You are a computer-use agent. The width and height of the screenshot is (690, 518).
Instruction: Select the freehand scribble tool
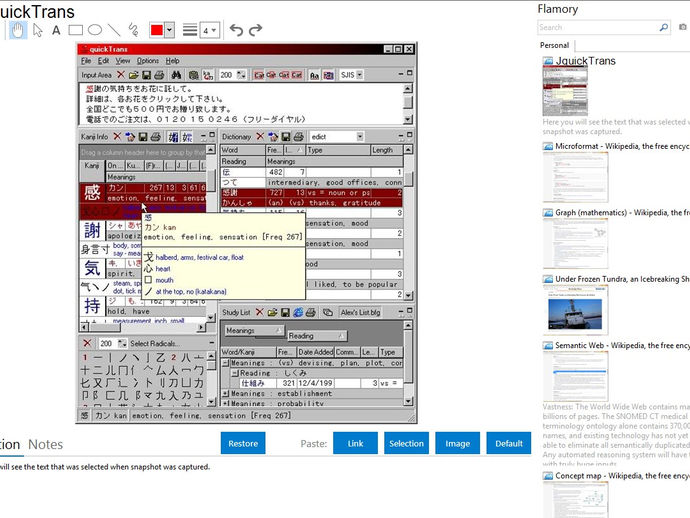(x=133, y=30)
